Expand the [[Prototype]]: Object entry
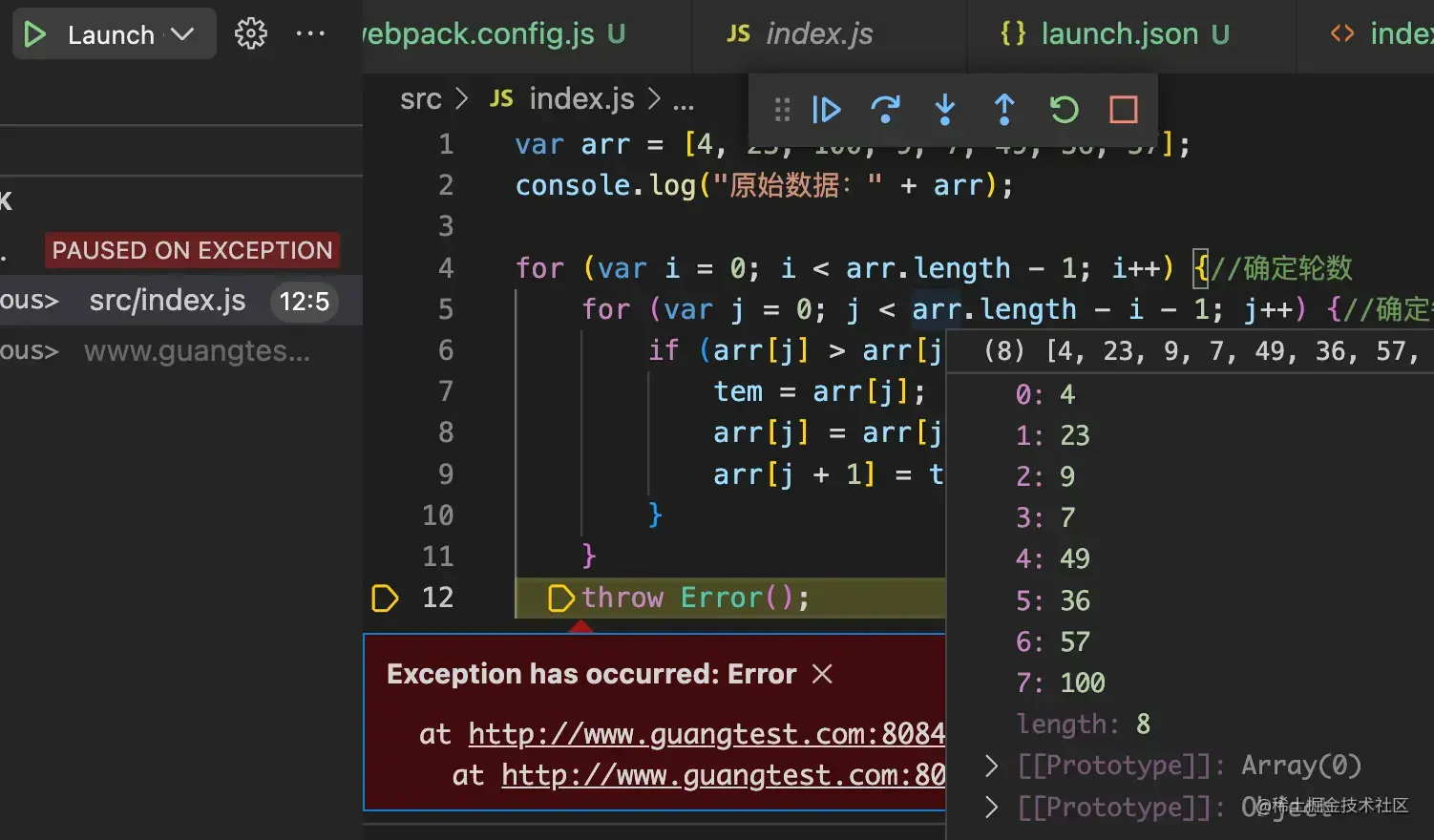 [992, 808]
